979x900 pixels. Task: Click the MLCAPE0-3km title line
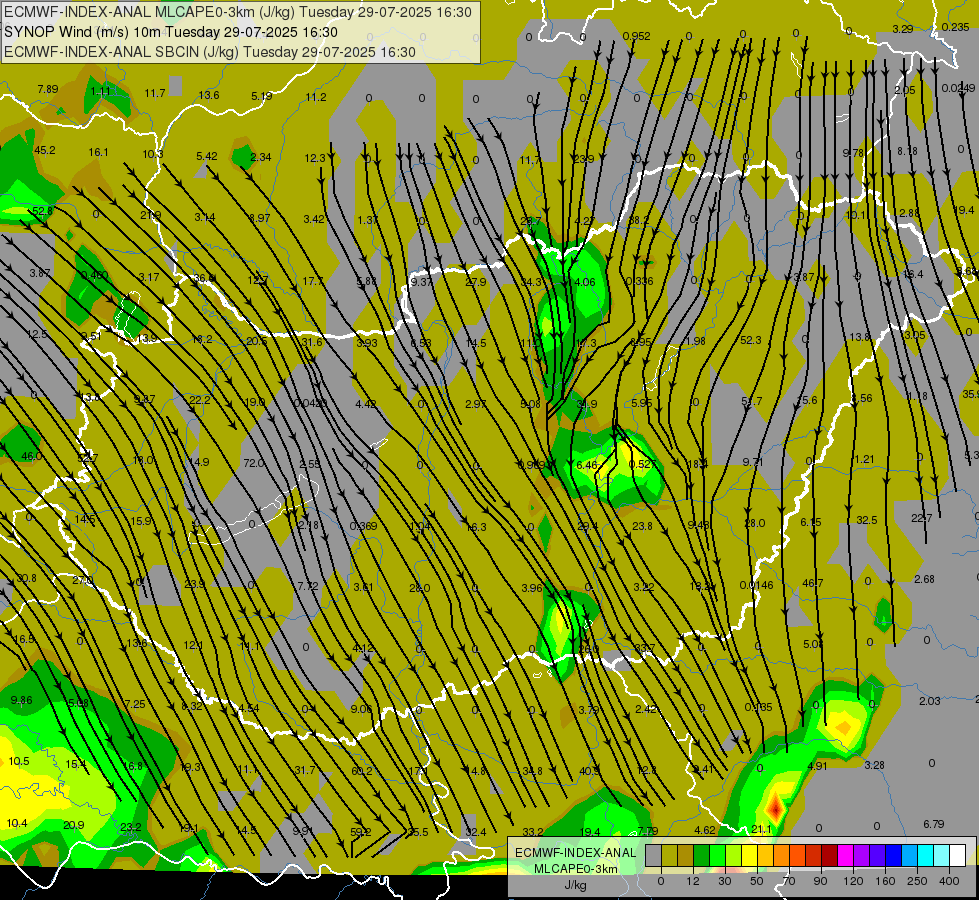tap(238, 12)
